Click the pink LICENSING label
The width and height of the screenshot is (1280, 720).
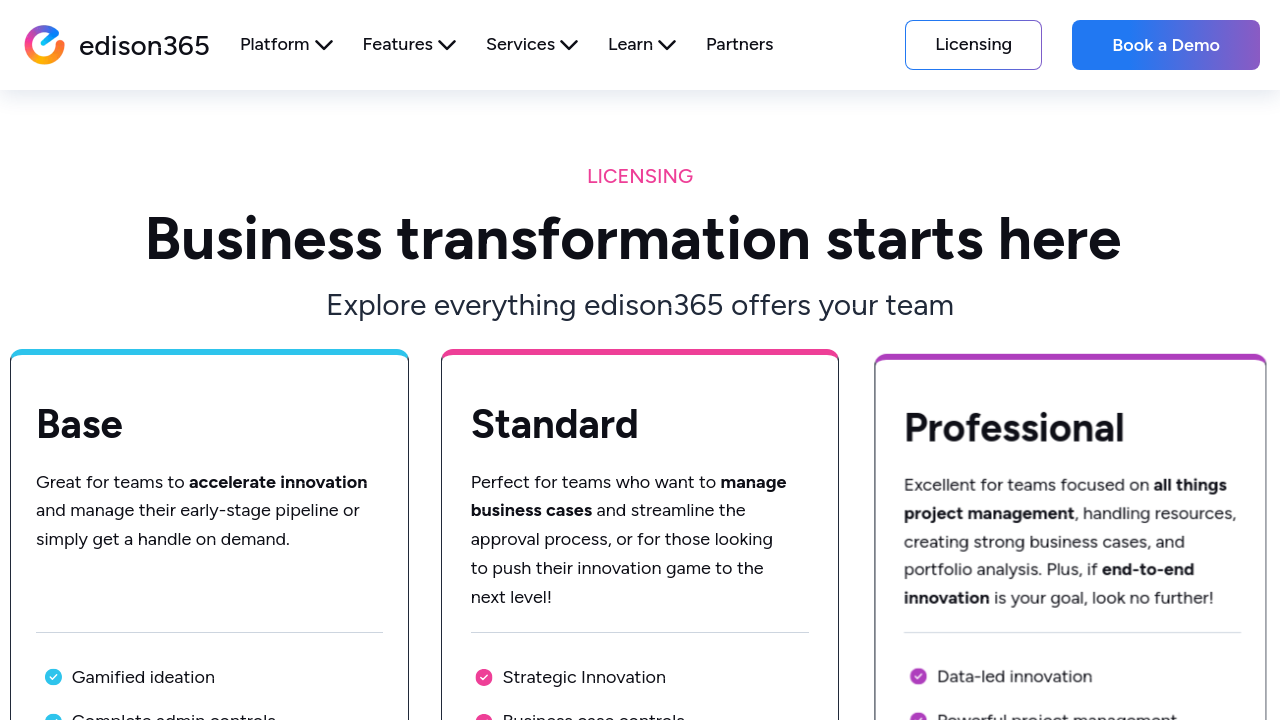click(x=640, y=176)
